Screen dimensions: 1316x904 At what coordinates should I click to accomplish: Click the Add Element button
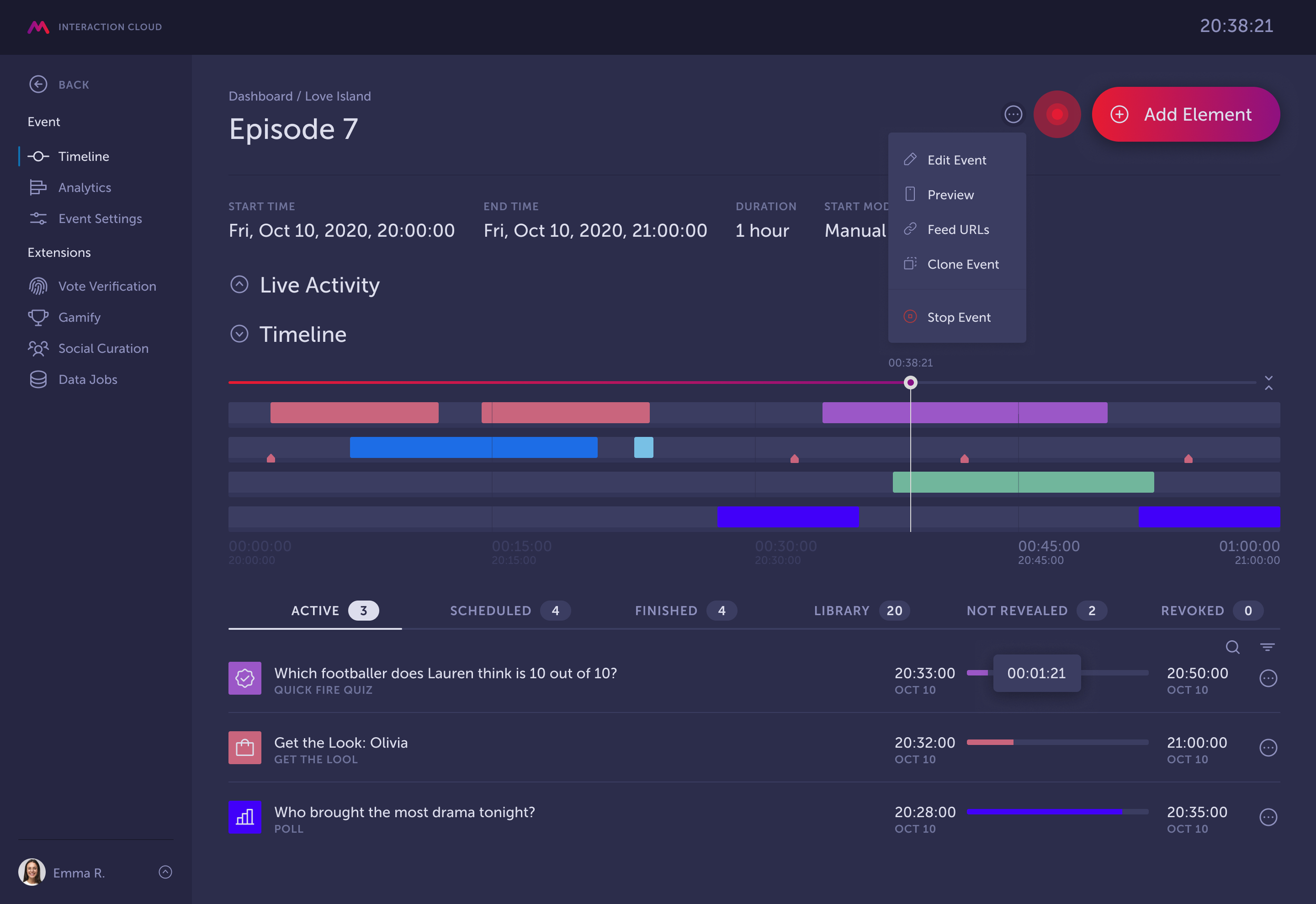click(x=1185, y=114)
